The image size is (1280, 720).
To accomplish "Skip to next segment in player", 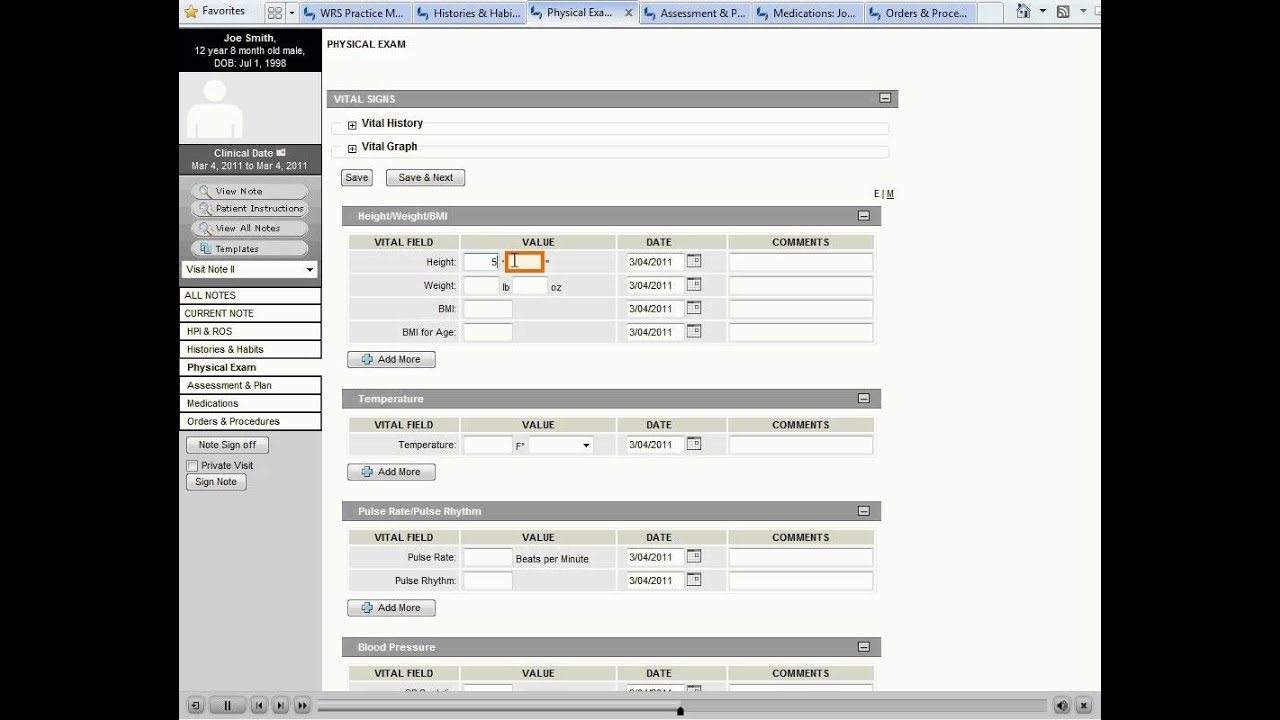I will point(280,706).
